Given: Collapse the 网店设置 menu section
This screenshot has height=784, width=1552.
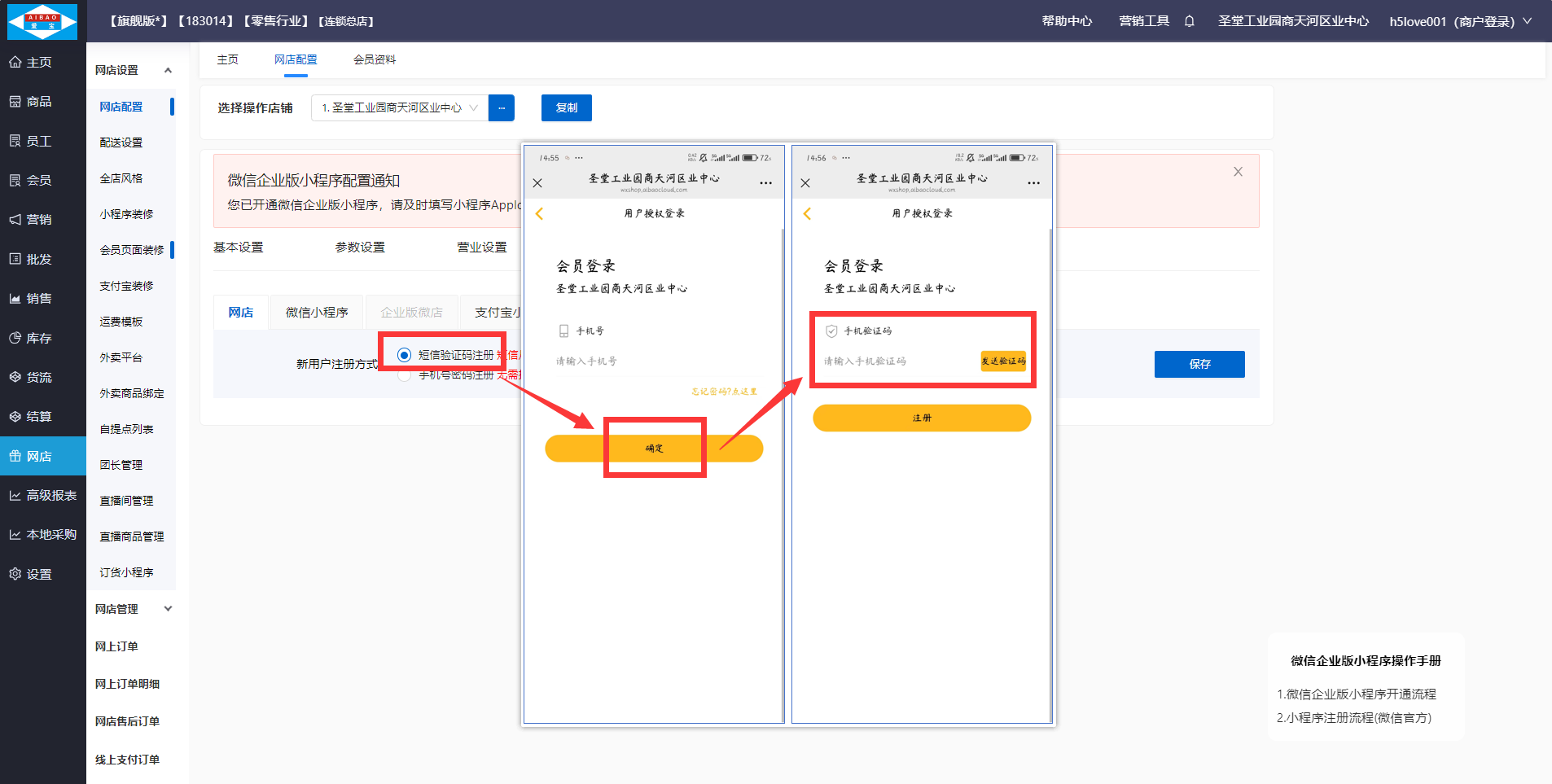Looking at the screenshot, I should point(168,71).
